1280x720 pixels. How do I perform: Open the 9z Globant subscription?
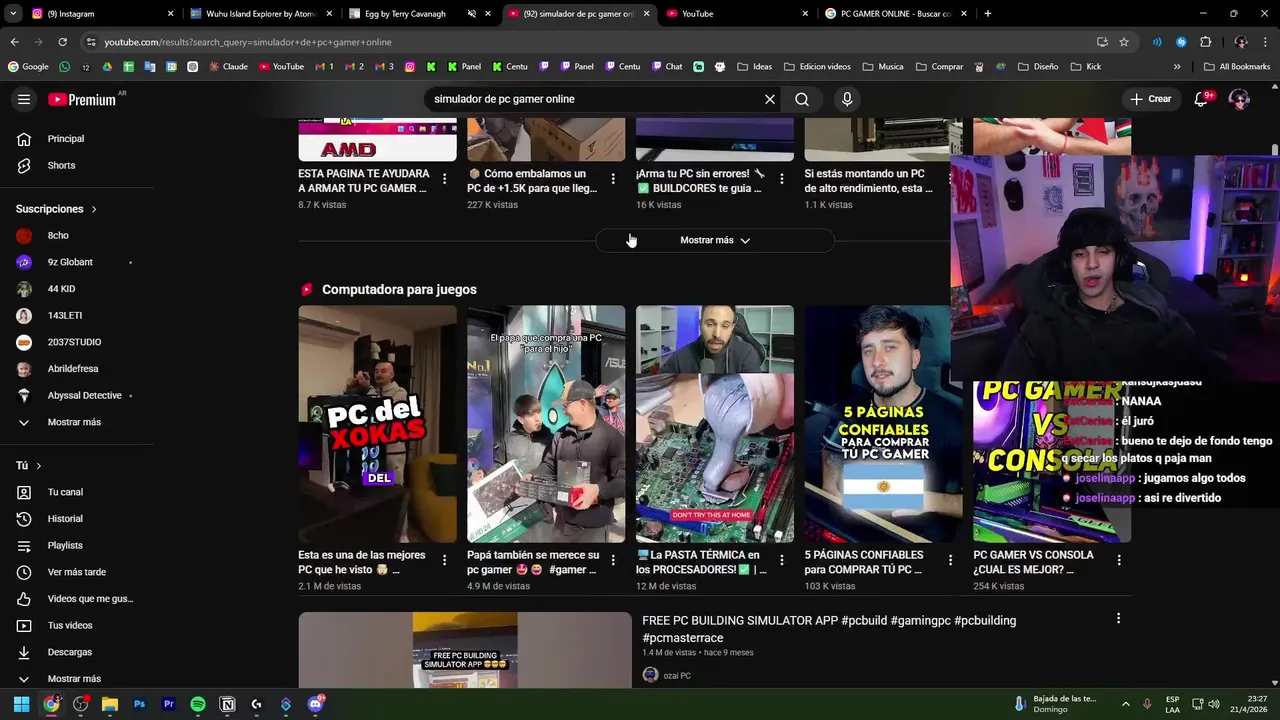pos(70,262)
